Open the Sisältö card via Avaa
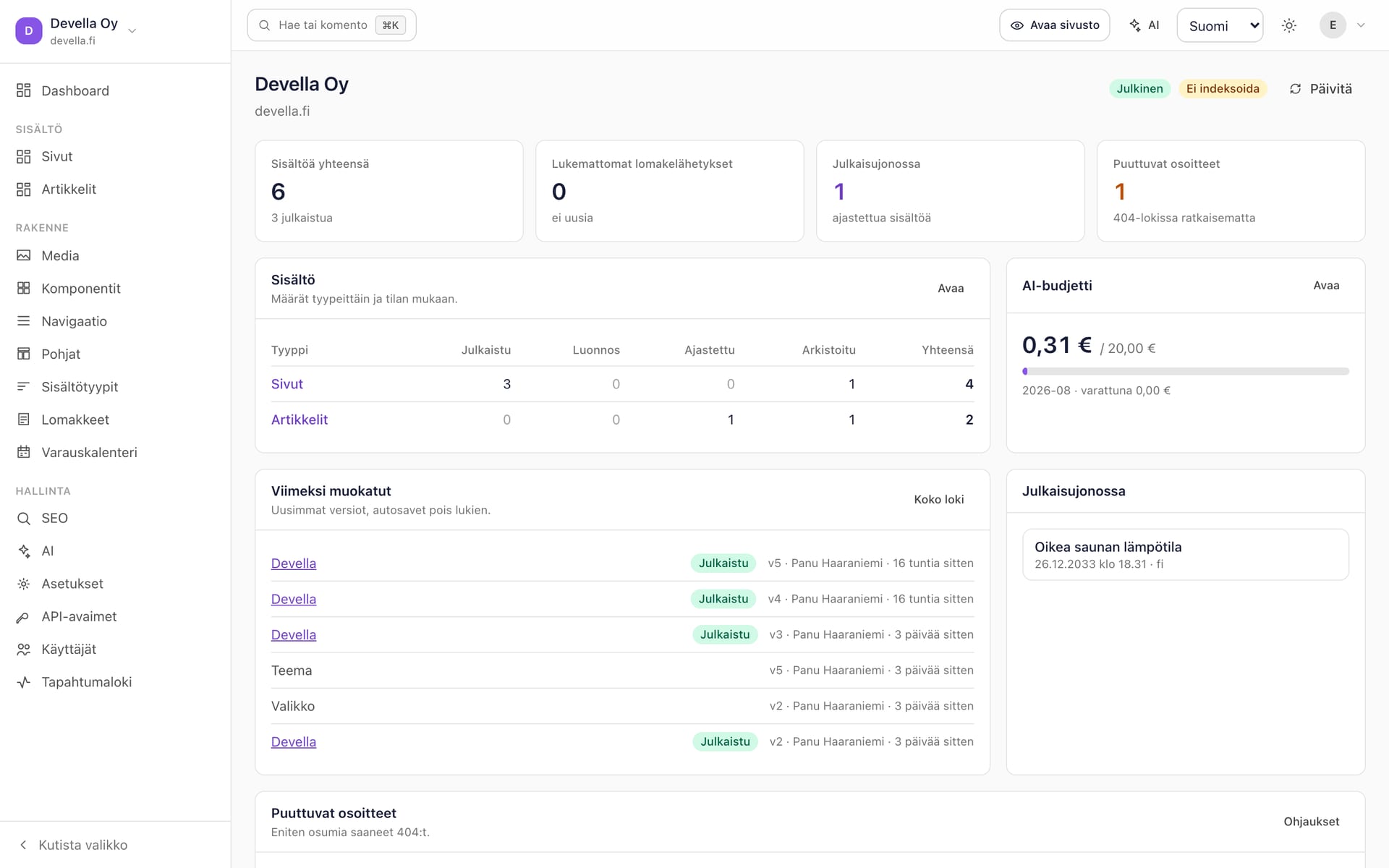 tap(951, 289)
